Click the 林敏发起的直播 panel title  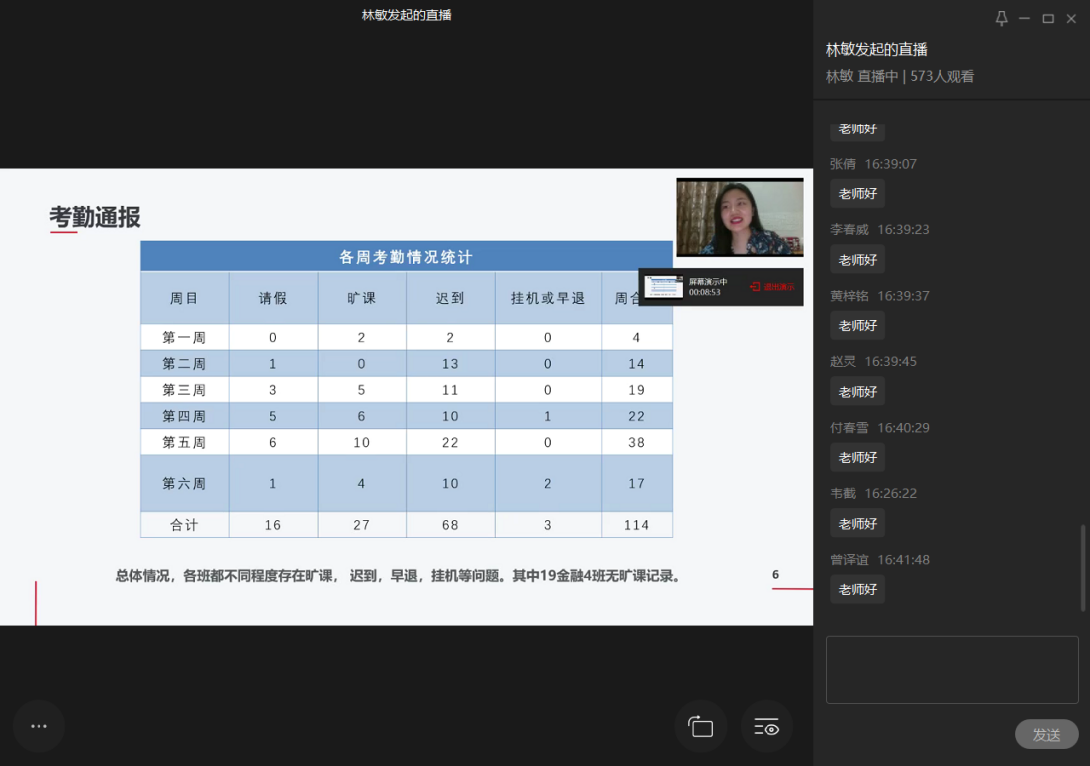pyautogui.click(x=876, y=49)
